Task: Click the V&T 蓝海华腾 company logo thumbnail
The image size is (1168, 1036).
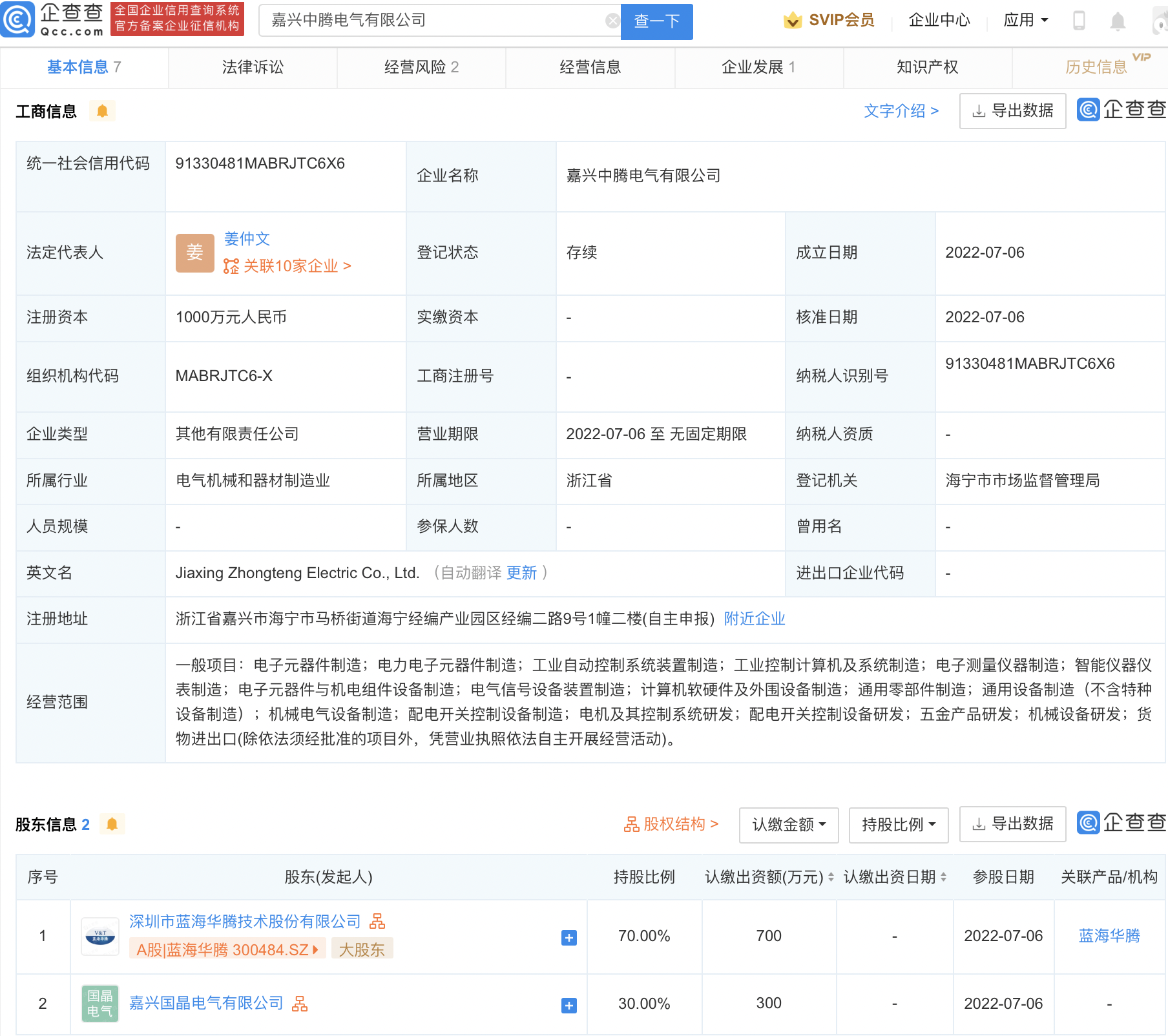Action: [99, 936]
